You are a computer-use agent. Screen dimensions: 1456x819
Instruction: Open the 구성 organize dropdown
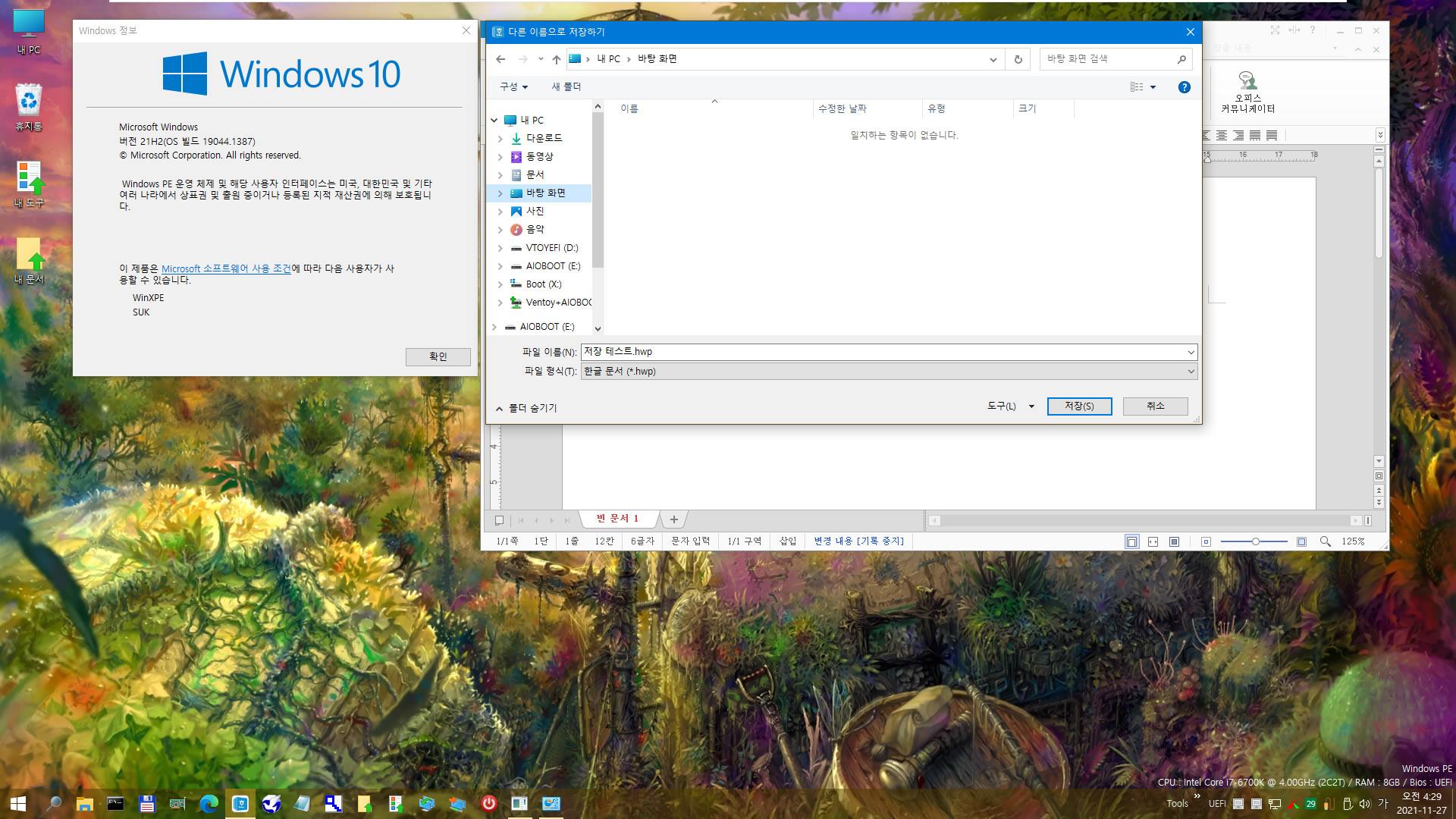coord(513,87)
